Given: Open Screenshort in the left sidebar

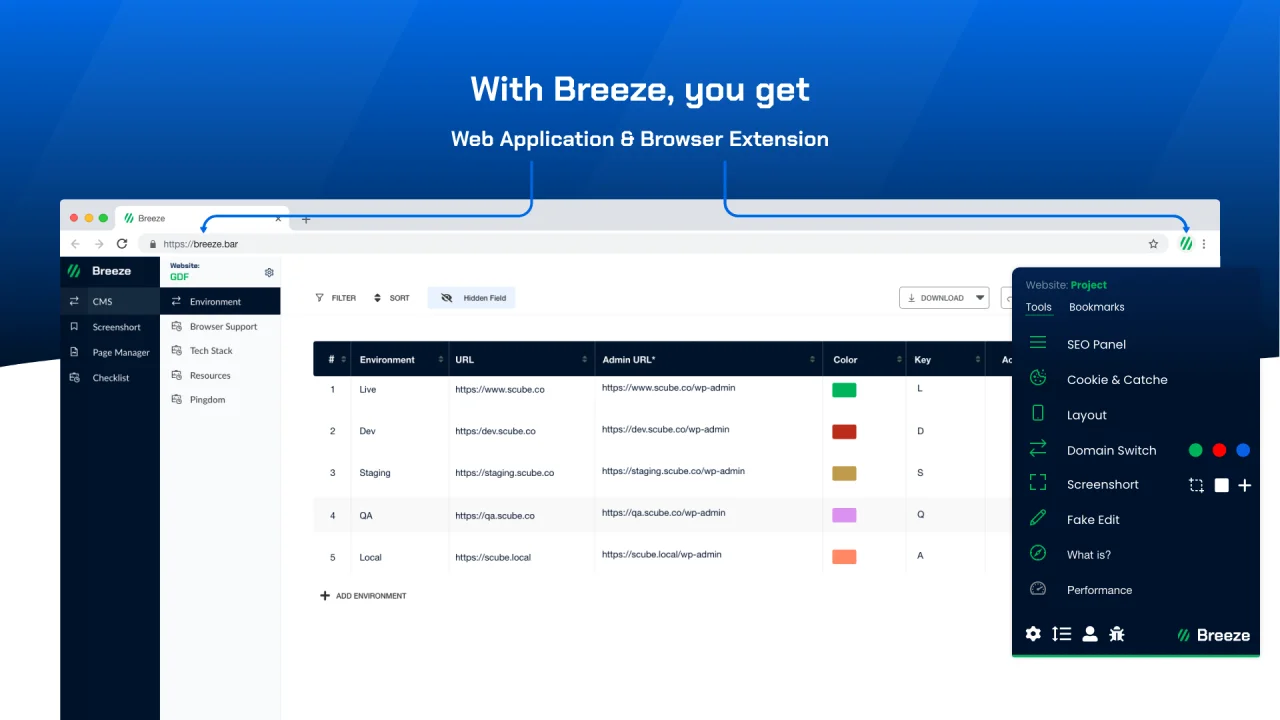Looking at the screenshot, I should click(x=110, y=327).
